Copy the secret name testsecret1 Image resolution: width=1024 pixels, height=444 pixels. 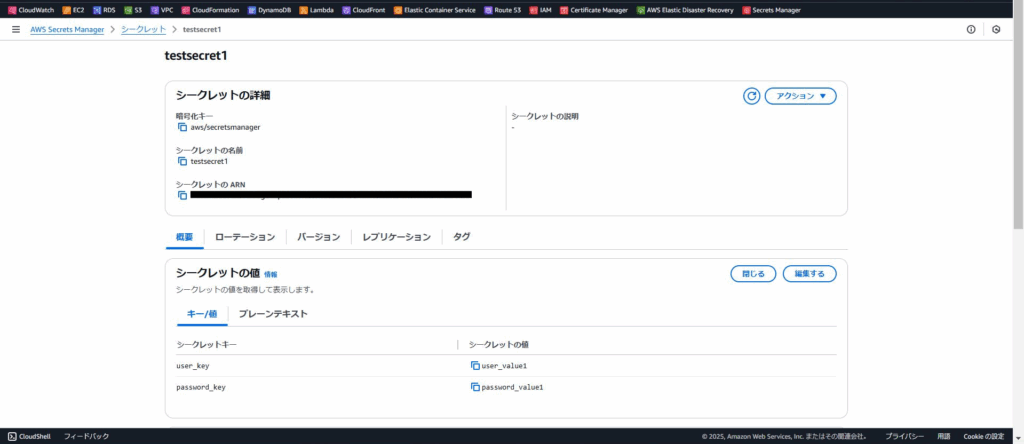[182, 161]
